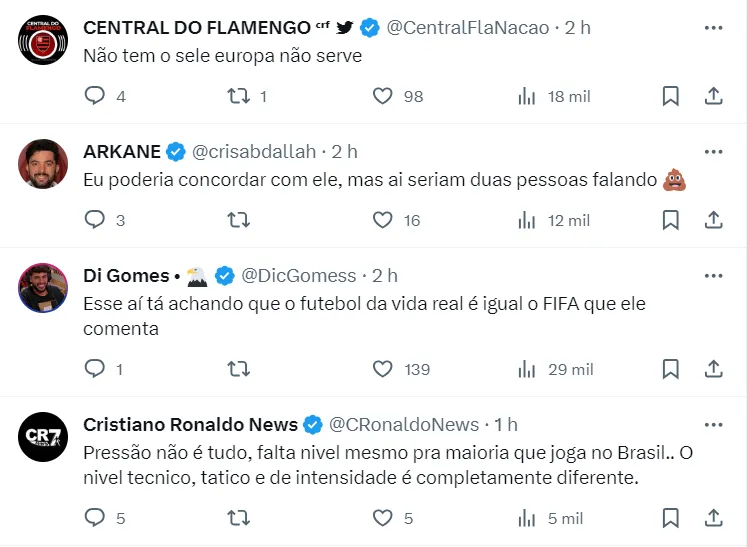
Task: Share the Cristiano Ronaldo News tweet
Action: 714,518
